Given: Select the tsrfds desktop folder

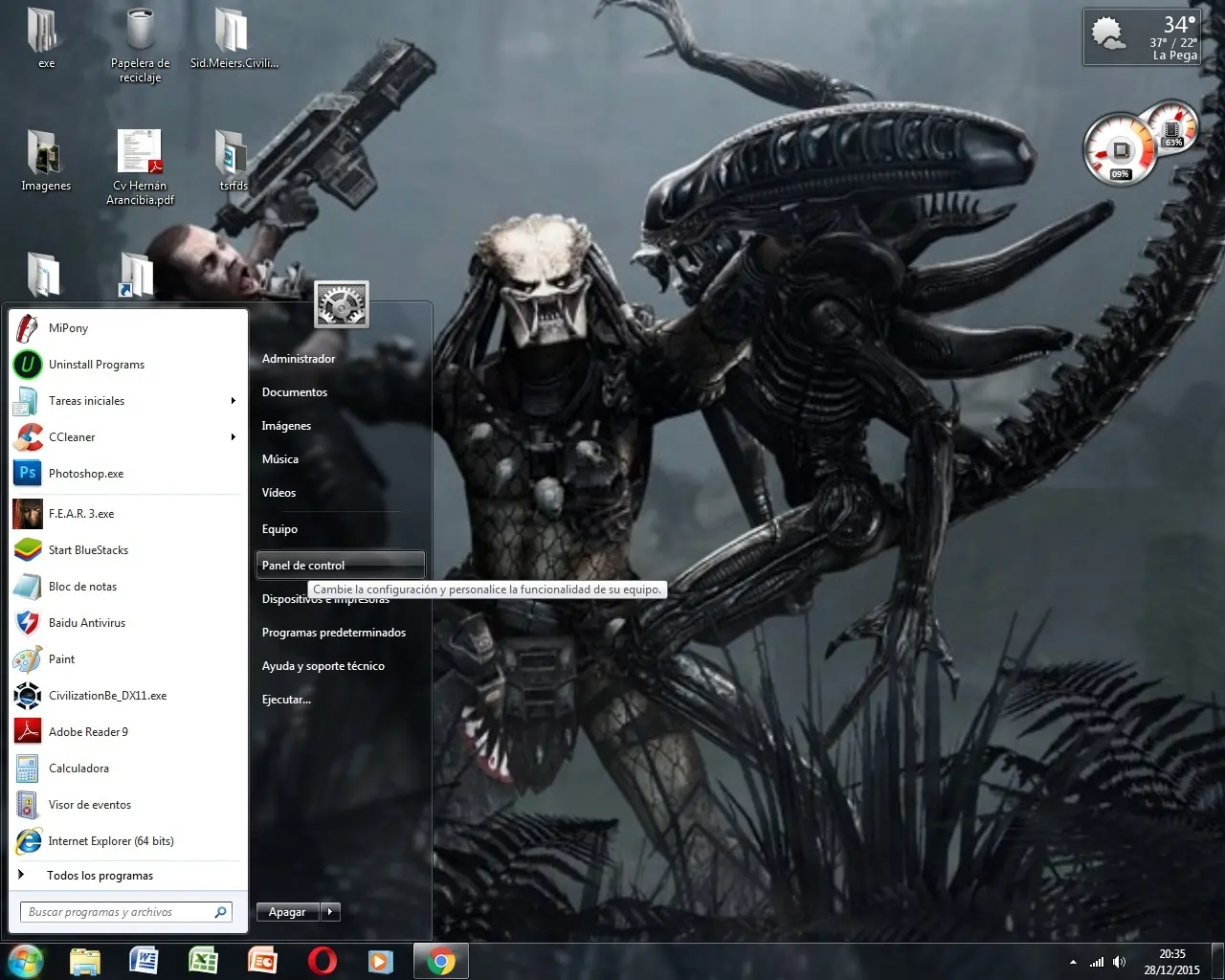Looking at the screenshot, I should click(234, 161).
